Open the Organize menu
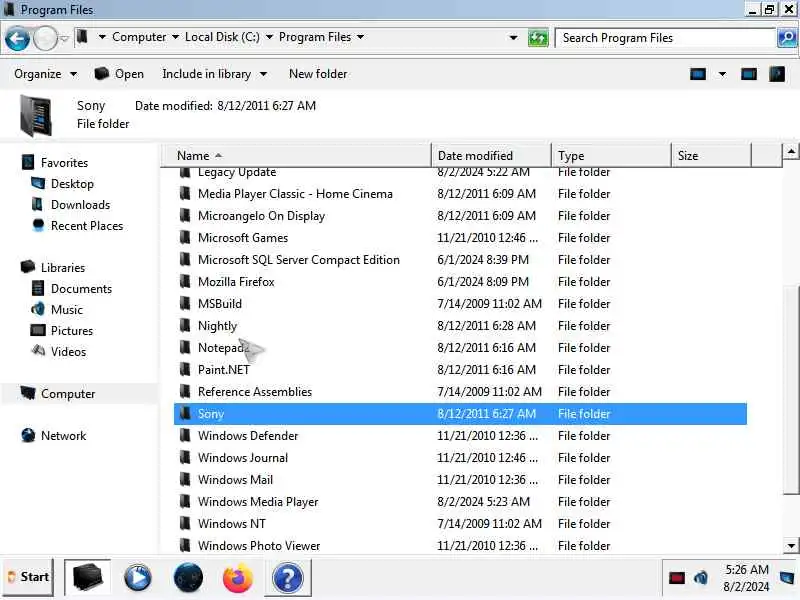 (x=45, y=74)
